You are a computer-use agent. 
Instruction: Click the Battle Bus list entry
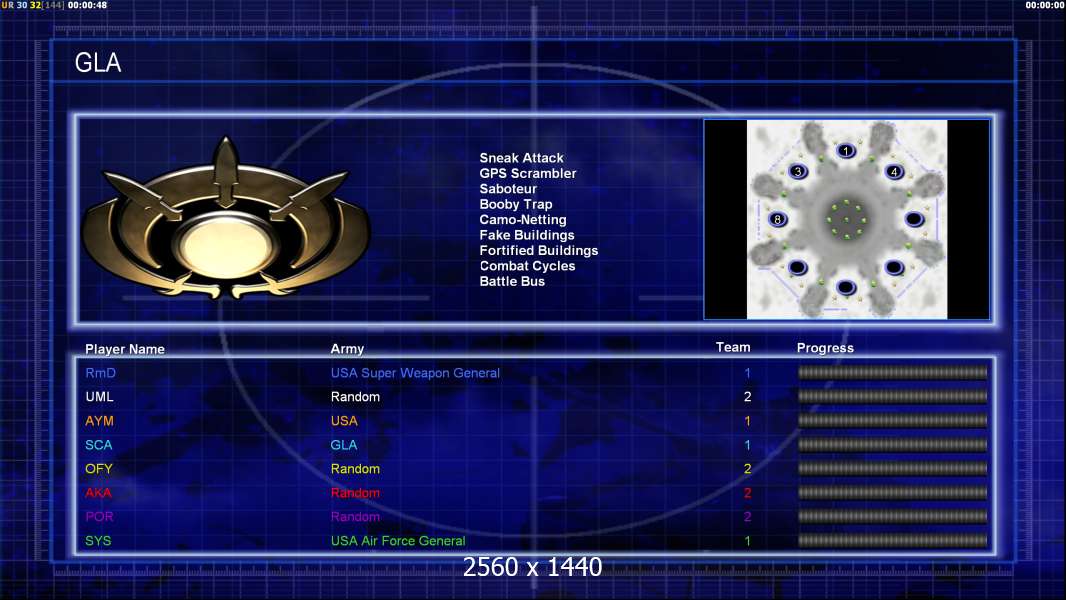(x=512, y=281)
